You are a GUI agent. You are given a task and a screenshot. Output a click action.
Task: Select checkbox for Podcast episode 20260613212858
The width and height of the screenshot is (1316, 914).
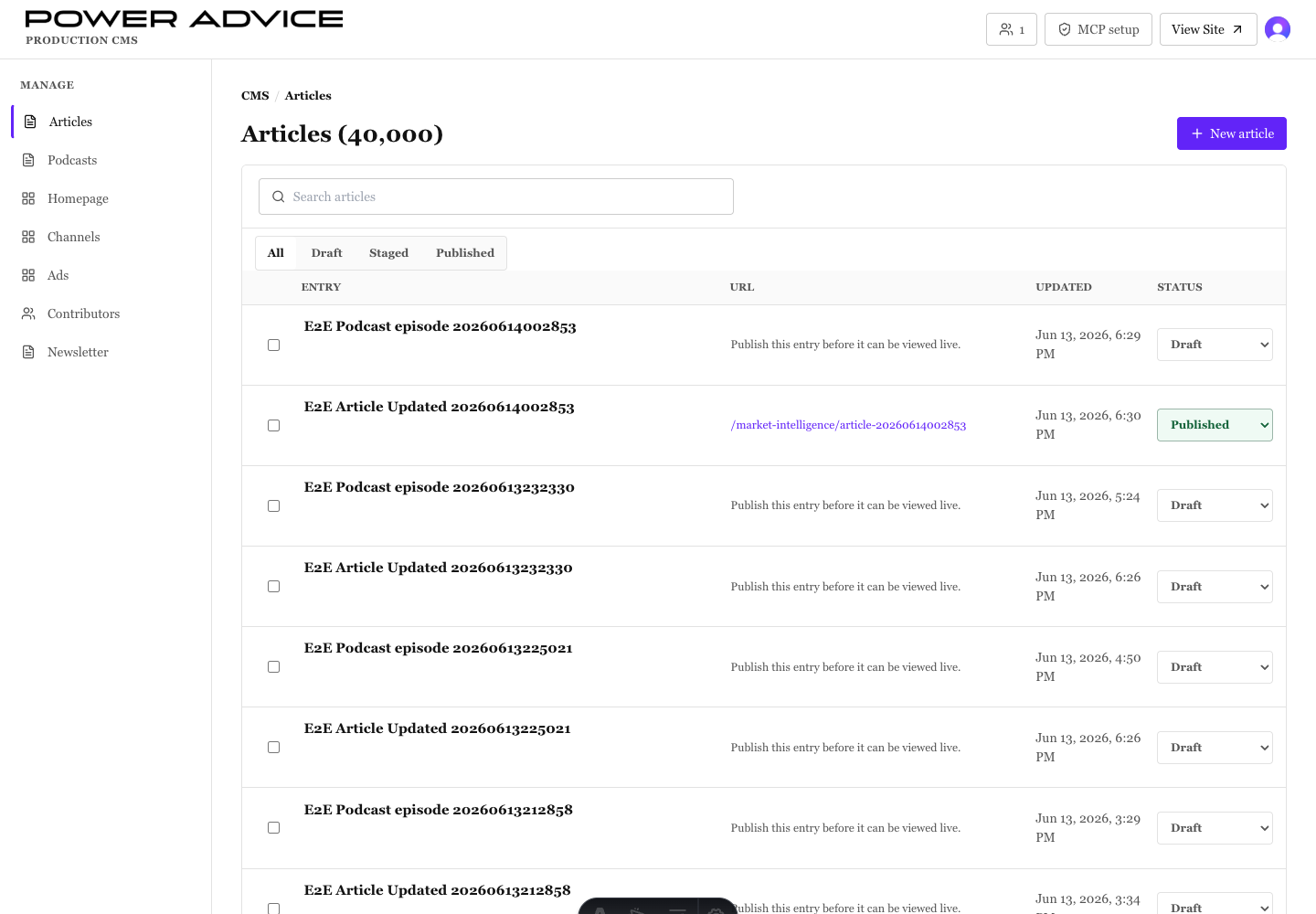click(x=273, y=827)
